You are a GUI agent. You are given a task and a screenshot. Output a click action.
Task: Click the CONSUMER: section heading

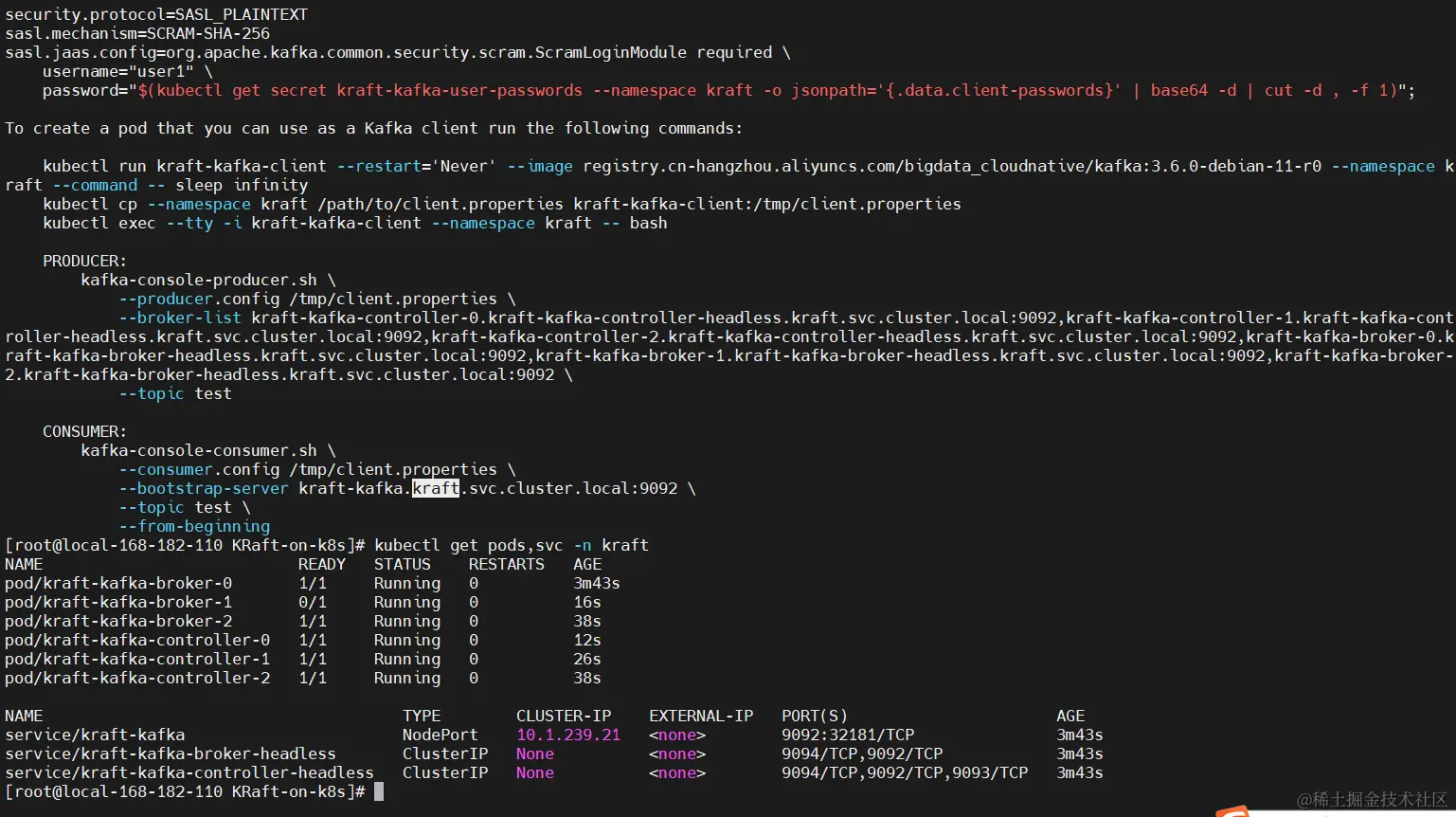pos(83,431)
